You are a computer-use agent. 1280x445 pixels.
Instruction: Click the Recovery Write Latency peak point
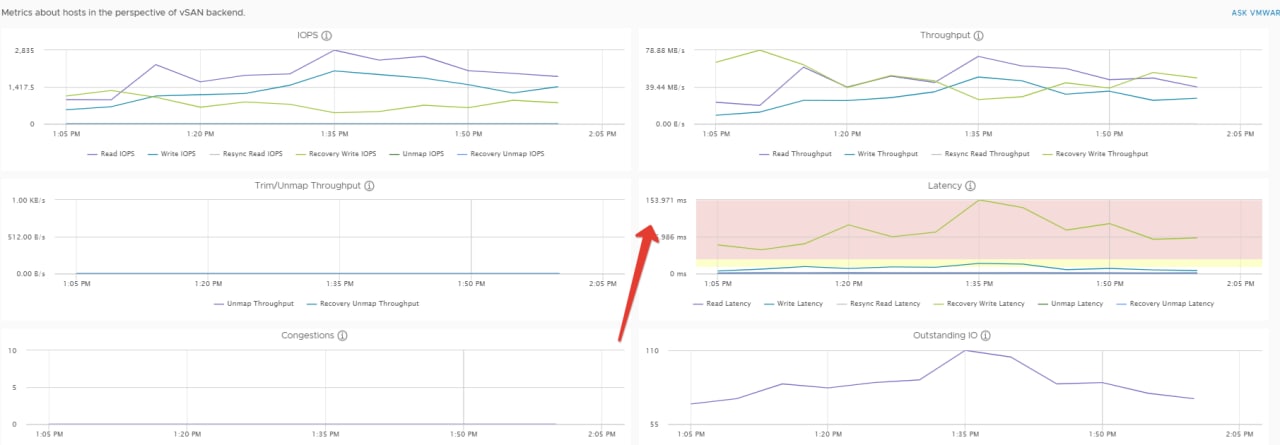[x=979, y=200]
